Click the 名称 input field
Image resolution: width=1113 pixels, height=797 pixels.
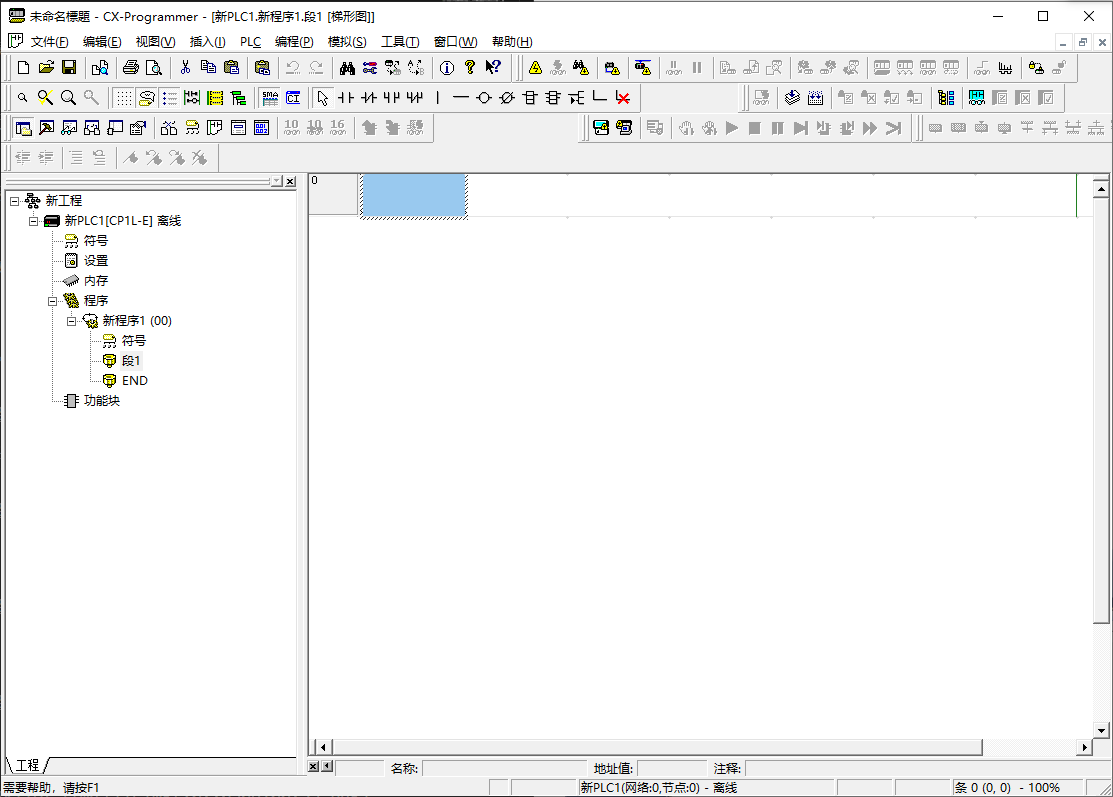click(504, 769)
